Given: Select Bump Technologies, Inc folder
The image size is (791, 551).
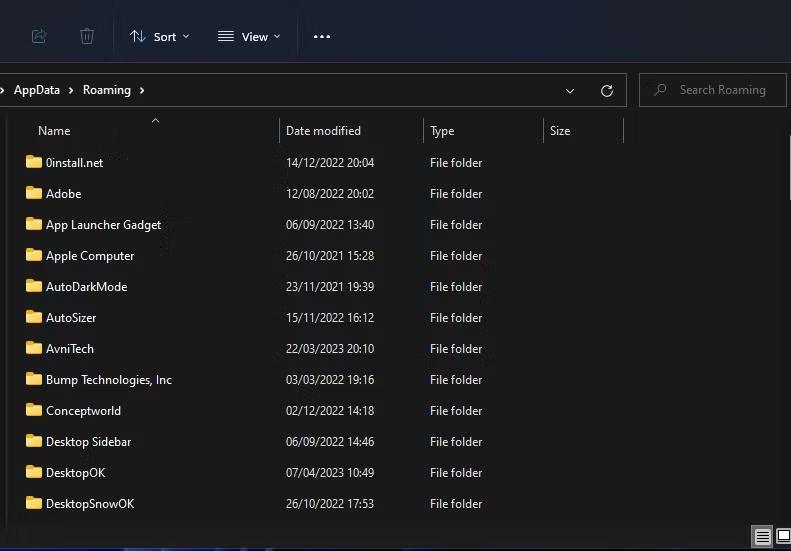Looking at the screenshot, I should coord(108,380).
